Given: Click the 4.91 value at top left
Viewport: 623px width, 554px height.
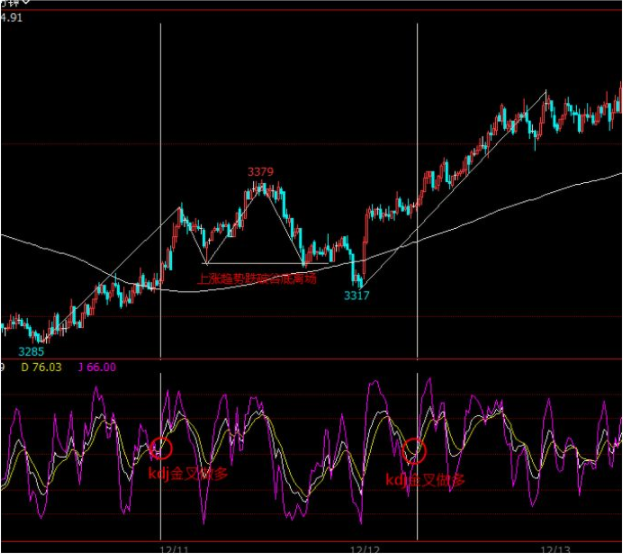Looking at the screenshot, I should tap(12, 18).
